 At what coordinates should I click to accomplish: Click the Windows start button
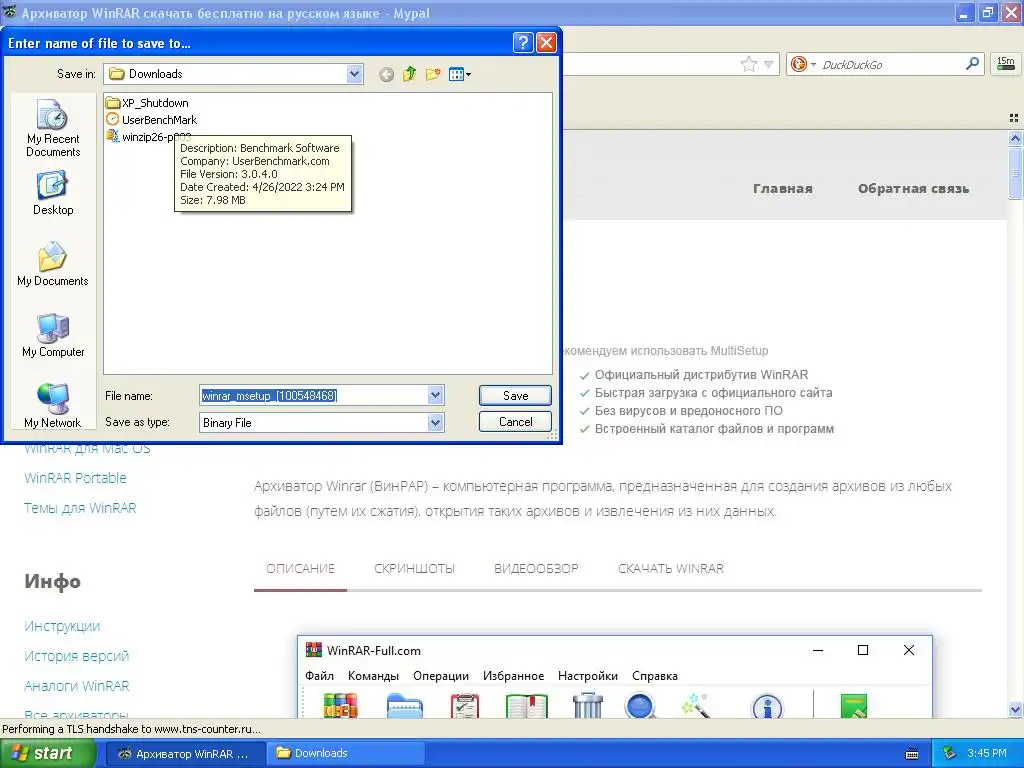pyautogui.click(x=47, y=754)
